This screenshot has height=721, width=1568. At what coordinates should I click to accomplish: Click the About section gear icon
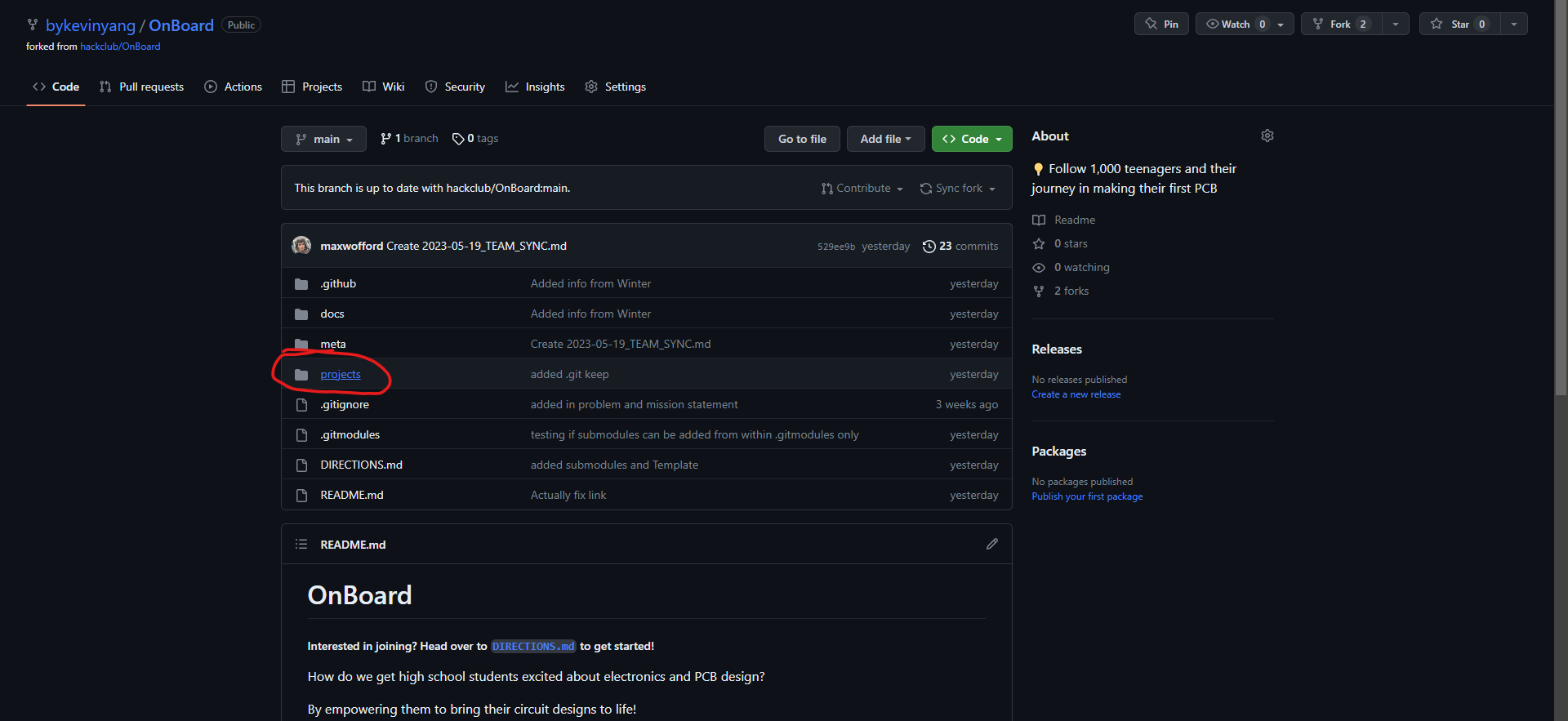coord(1267,136)
